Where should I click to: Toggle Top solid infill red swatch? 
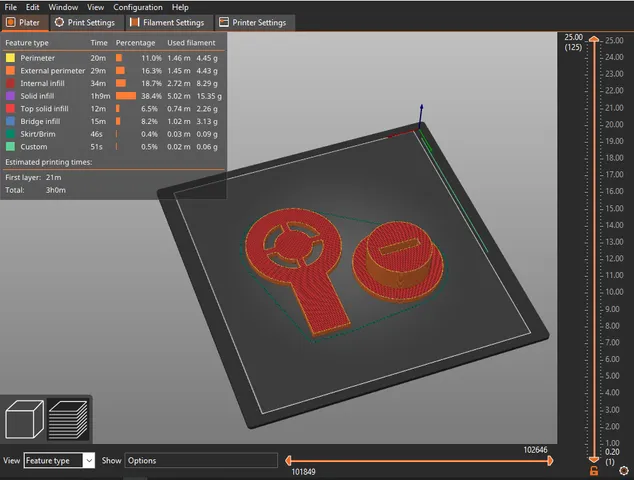coord(11,109)
